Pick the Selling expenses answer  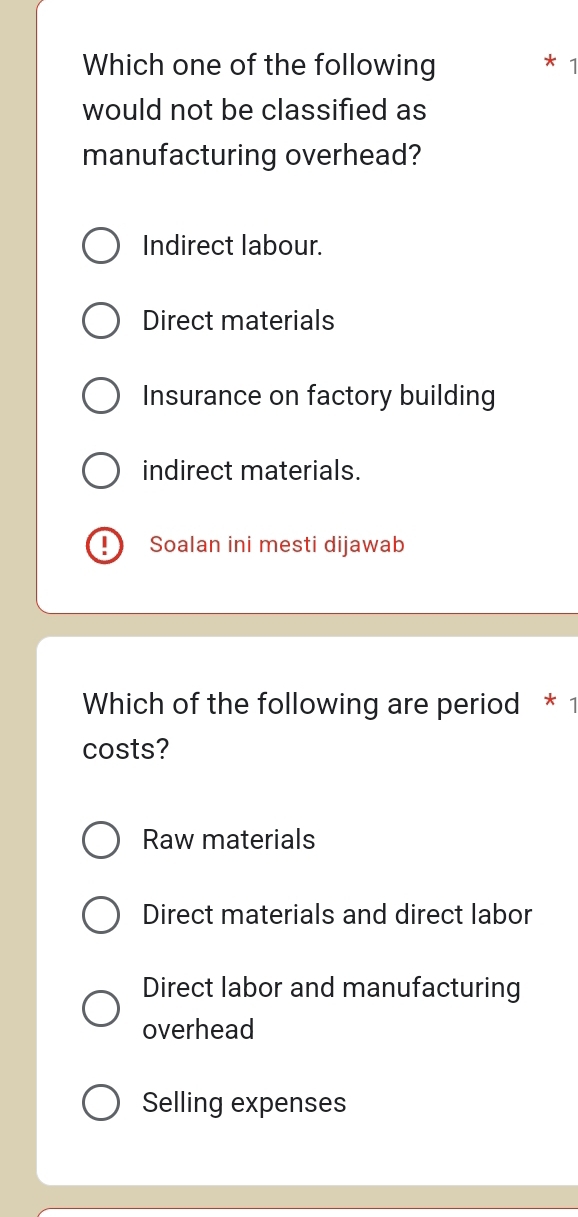pos(101,1102)
